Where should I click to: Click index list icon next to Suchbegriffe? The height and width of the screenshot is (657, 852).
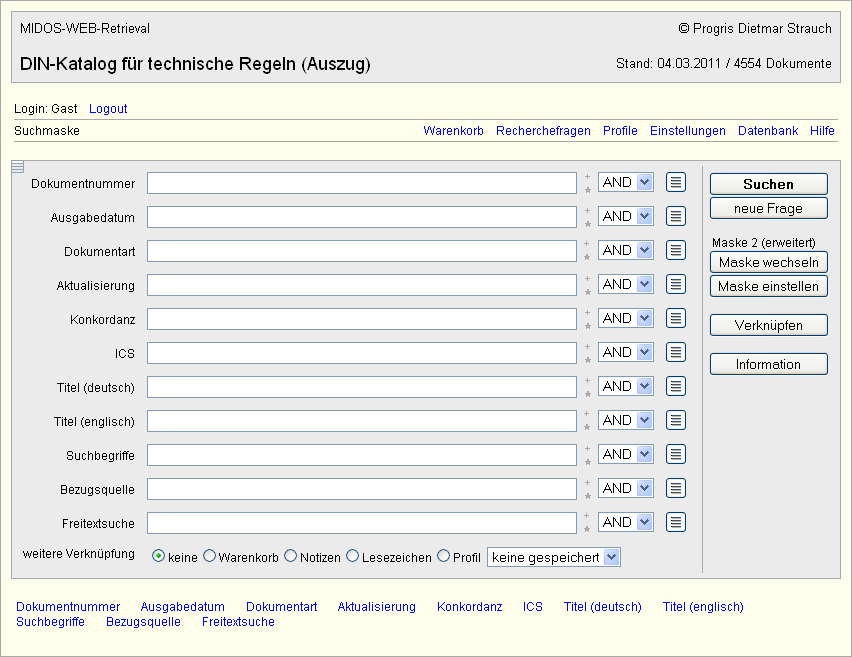(x=676, y=454)
